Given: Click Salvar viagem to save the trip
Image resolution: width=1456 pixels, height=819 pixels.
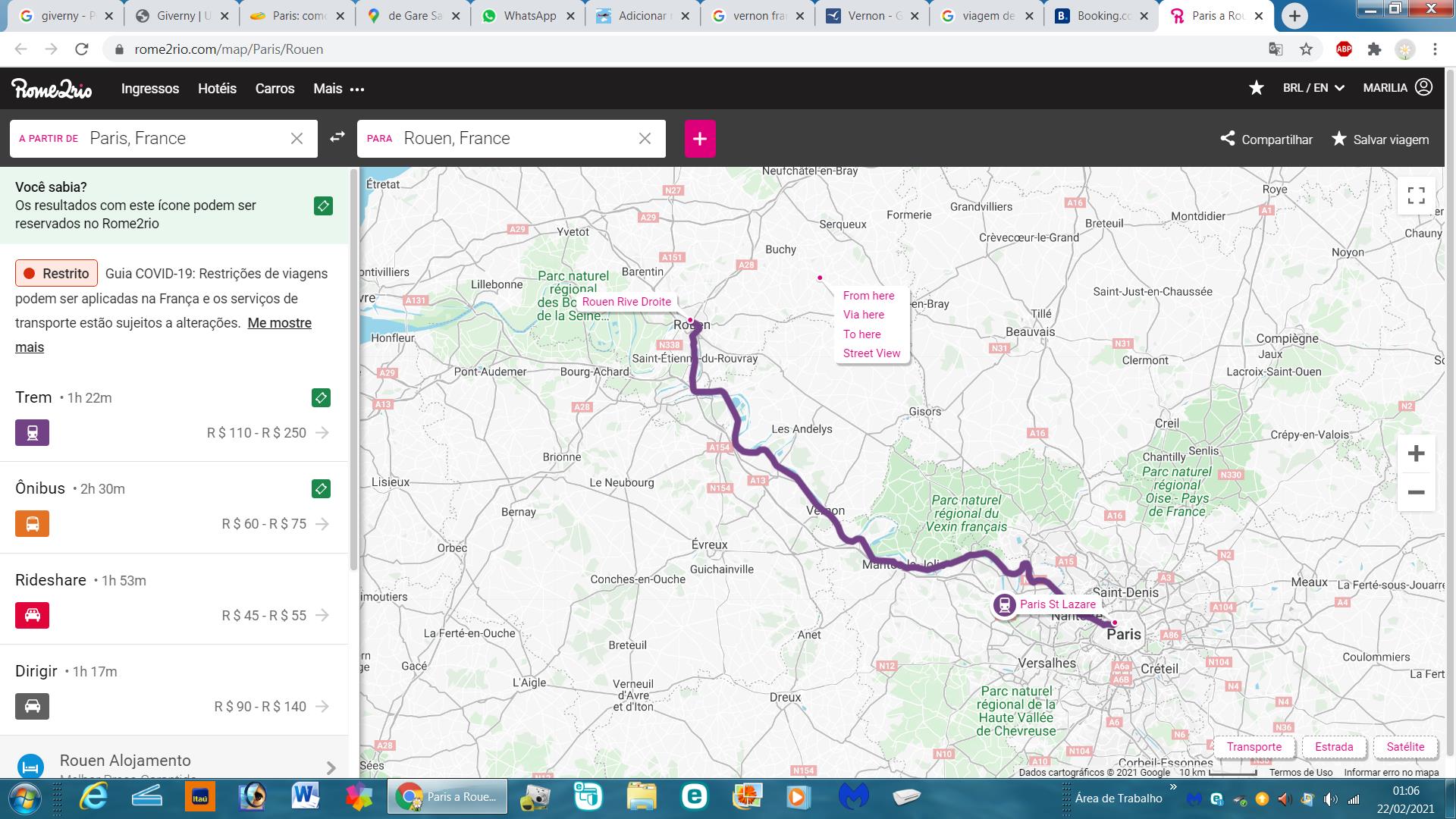Looking at the screenshot, I should pyautogui.click(x=1380, y=139).
